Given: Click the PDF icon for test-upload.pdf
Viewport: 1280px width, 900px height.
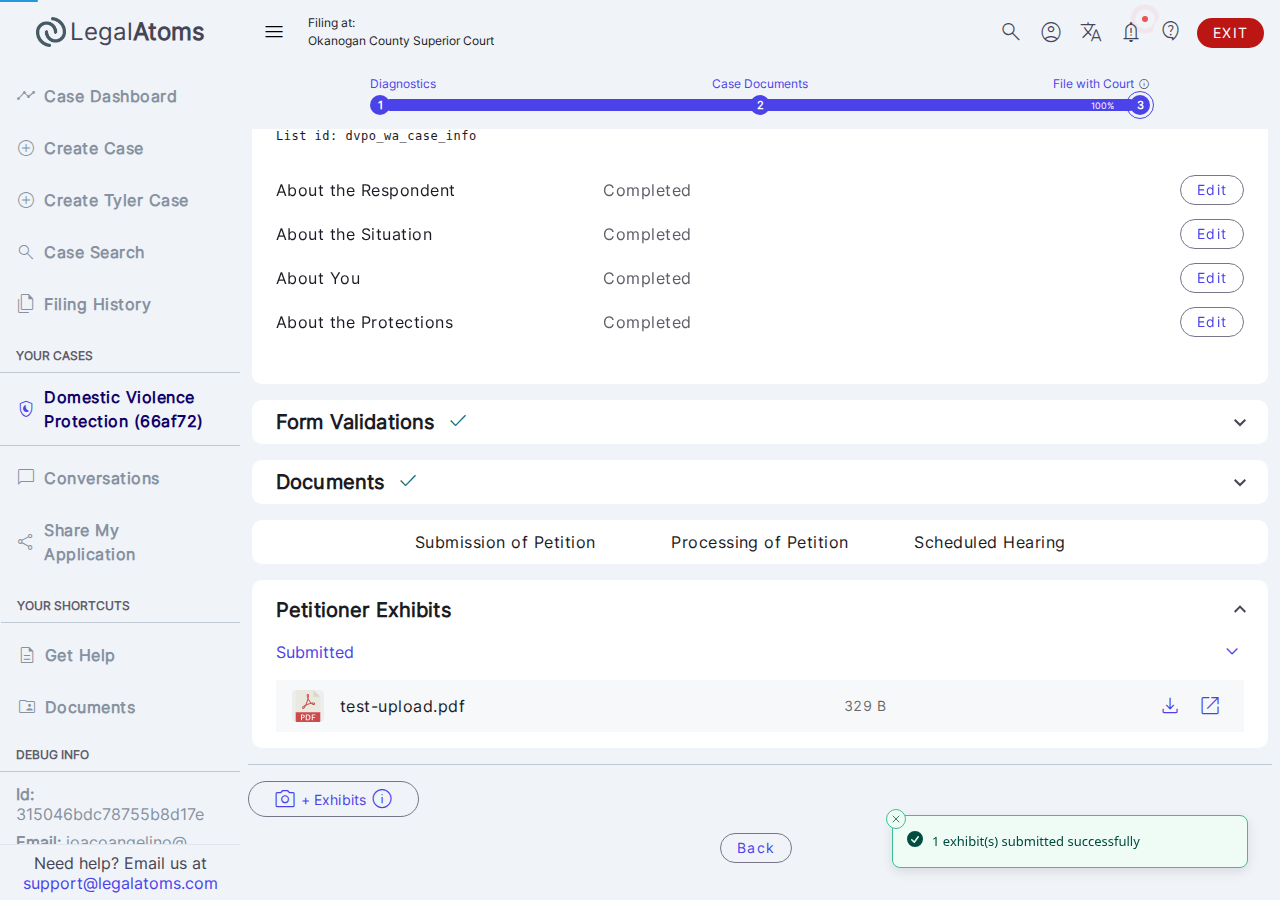Looking at the screenshot, I should click(308, 706).
